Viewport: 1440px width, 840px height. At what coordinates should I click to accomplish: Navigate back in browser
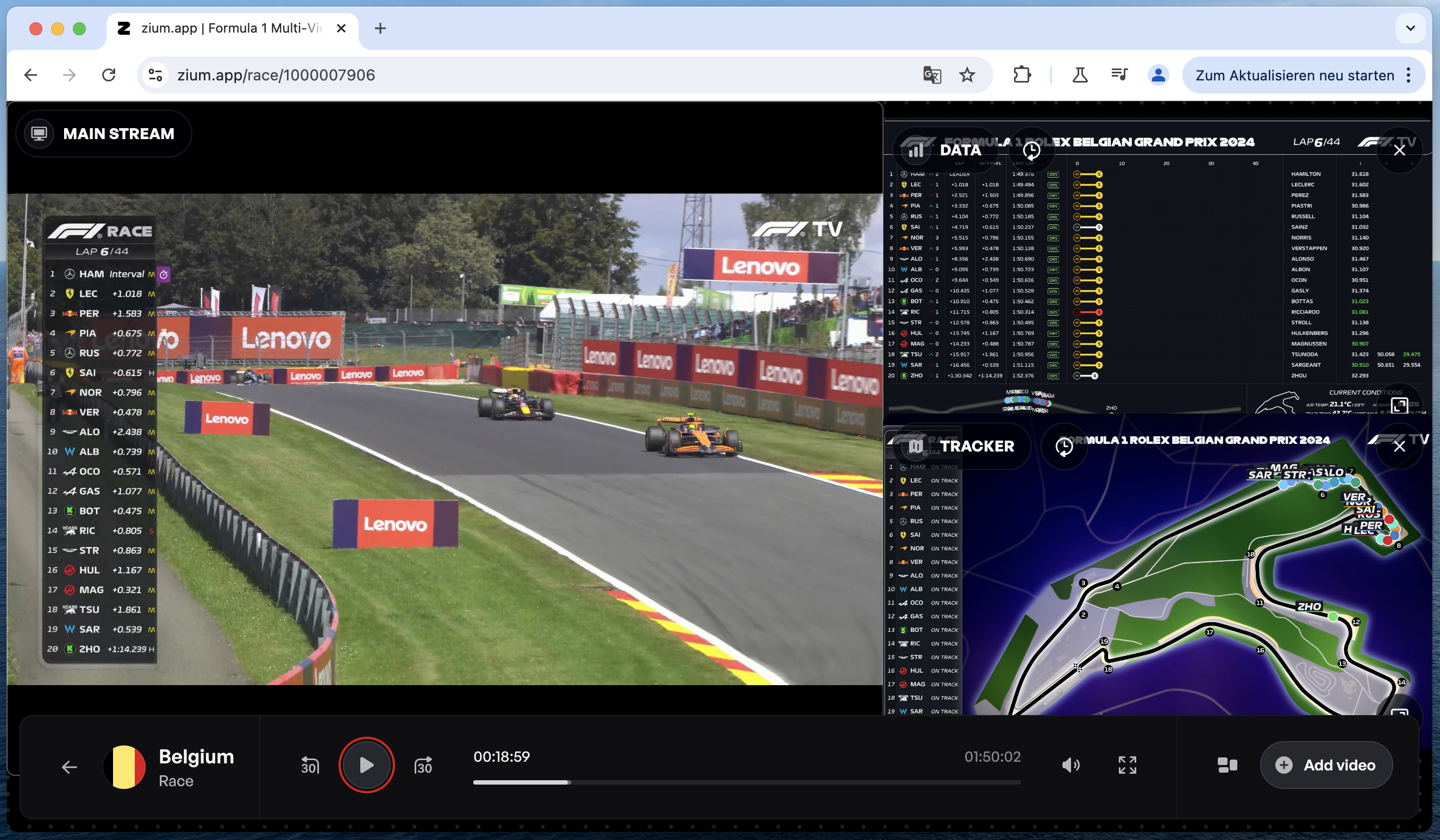(x=31, y=75)
